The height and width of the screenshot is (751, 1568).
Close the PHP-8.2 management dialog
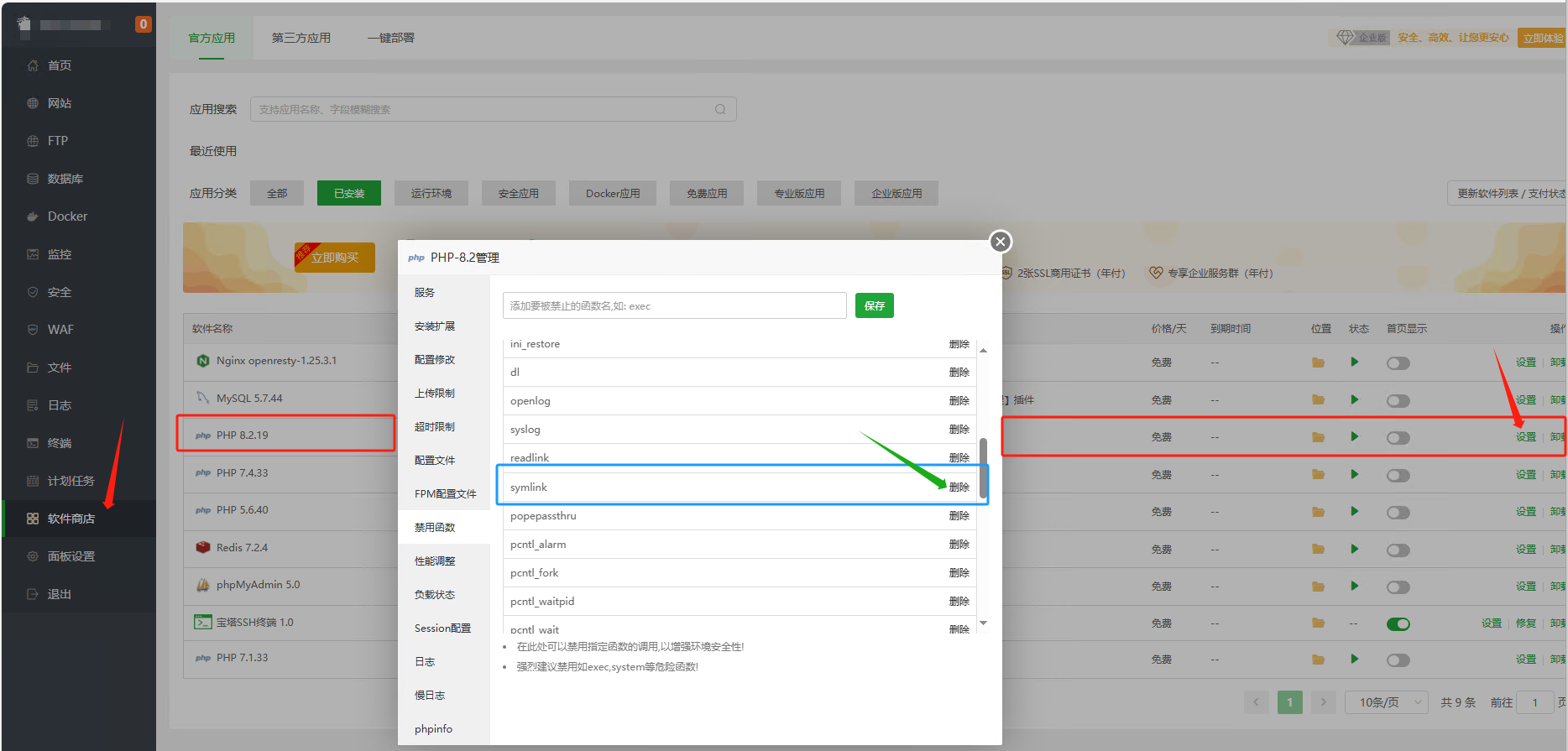click(x=1000, y=242)
